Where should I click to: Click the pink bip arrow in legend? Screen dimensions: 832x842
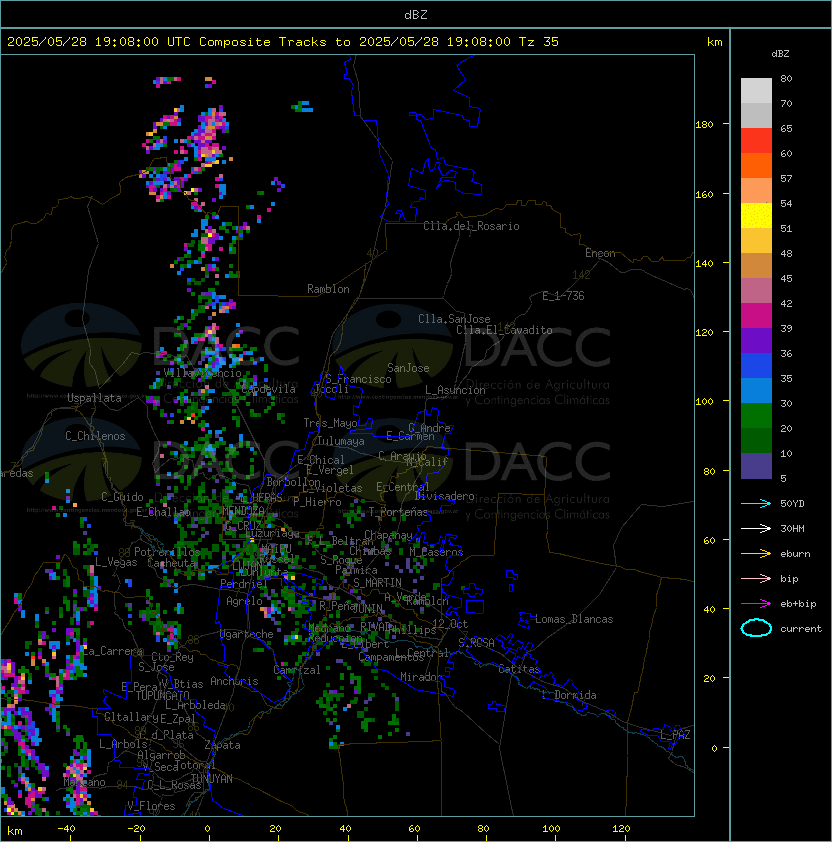tap(756, 579)
